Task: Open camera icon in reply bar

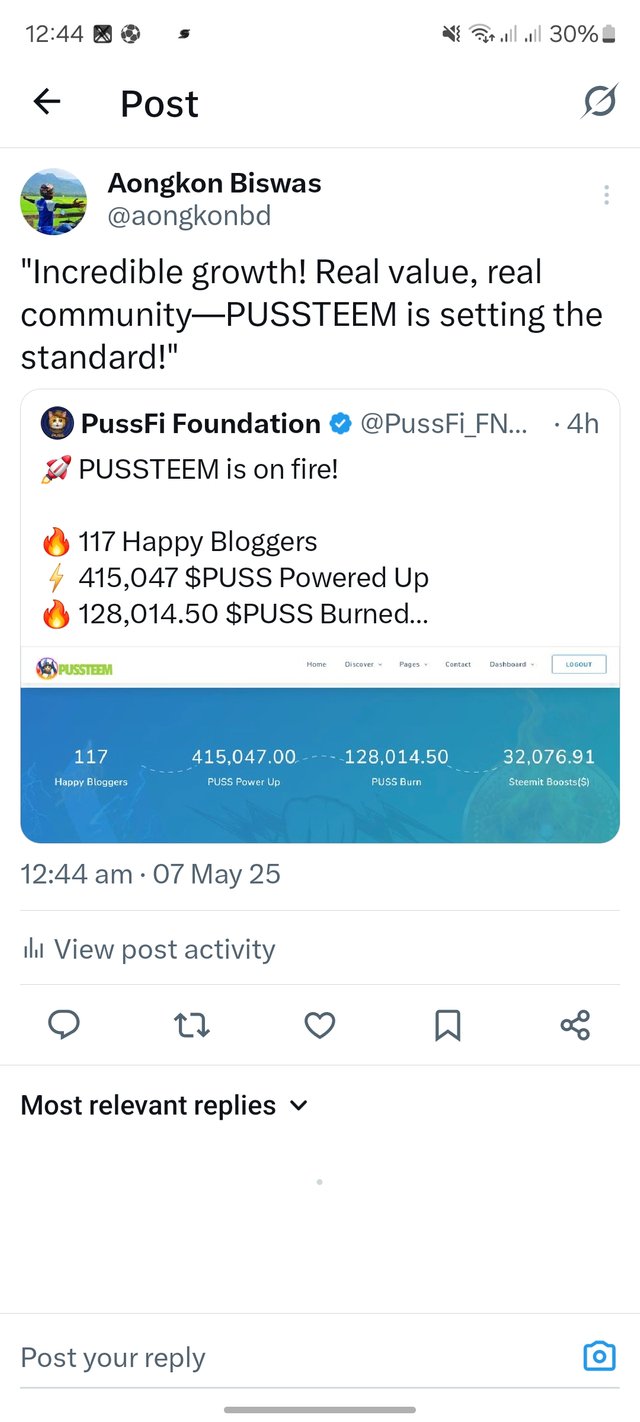Action: coord(599,1356)
